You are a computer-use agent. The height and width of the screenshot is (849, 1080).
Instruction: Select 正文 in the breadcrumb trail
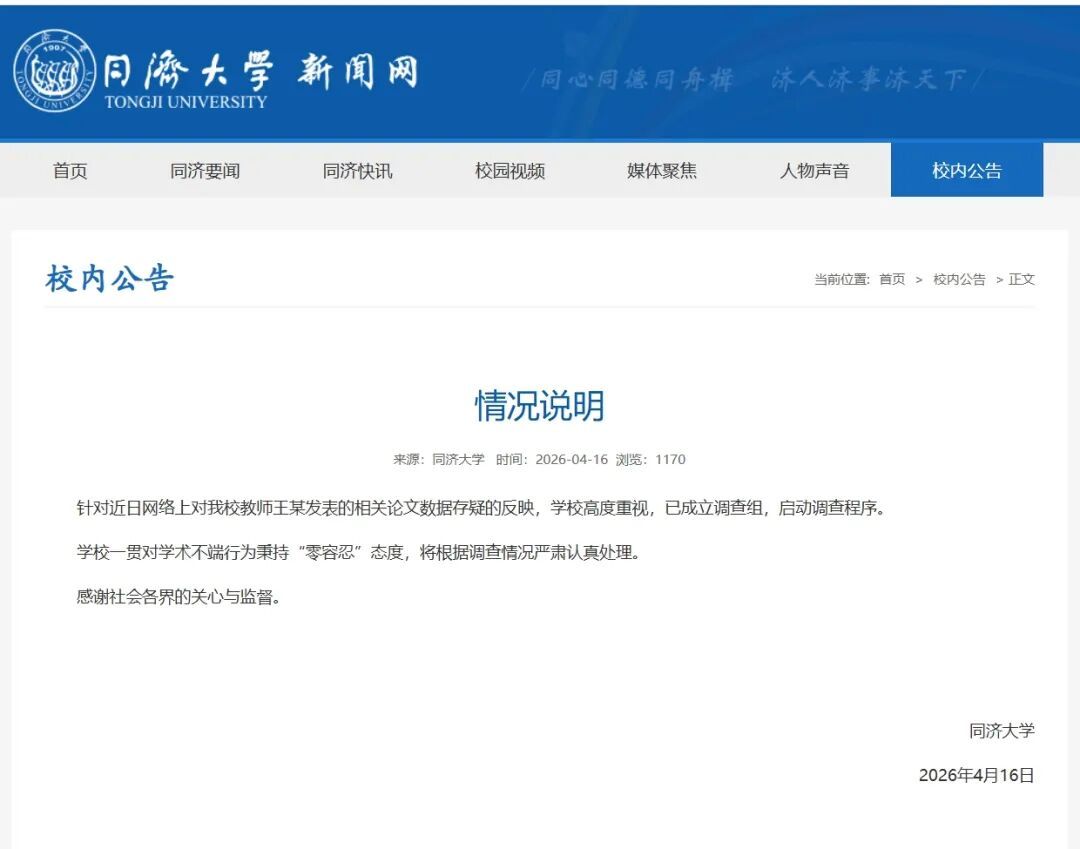(x=1021, y=280)
